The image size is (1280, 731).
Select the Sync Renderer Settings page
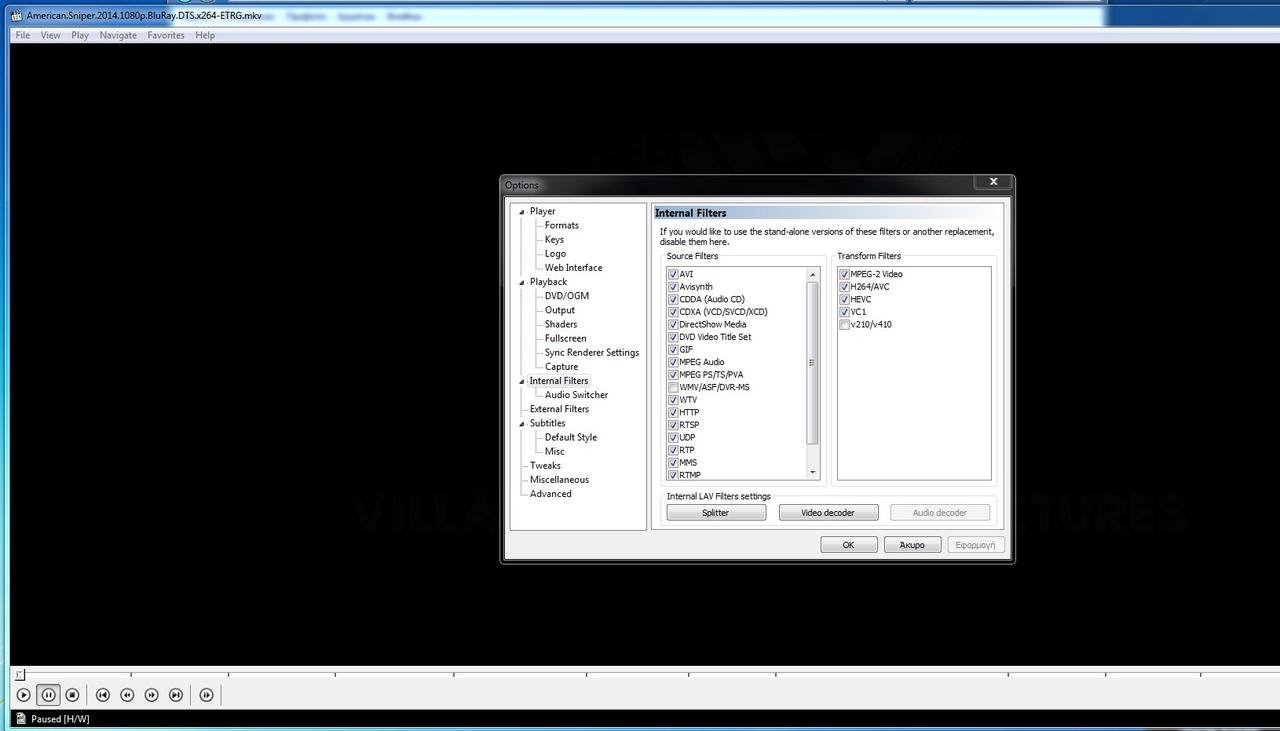click(591, 352)
